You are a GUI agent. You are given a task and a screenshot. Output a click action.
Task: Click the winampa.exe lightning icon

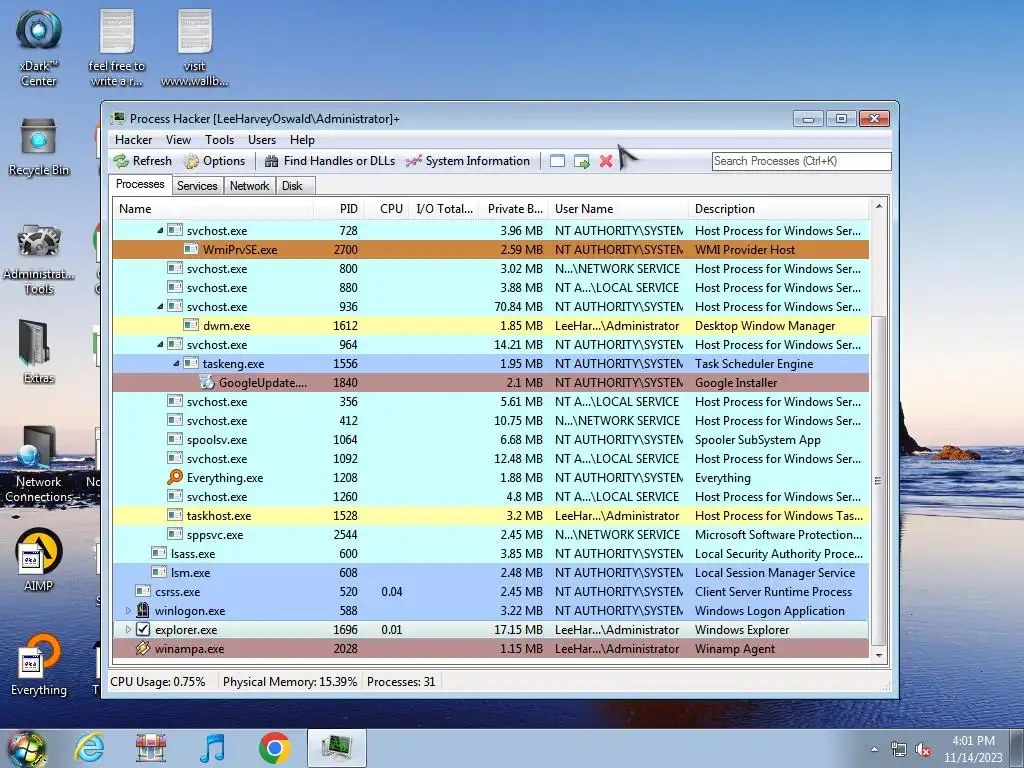pyautogui.click(x=142, y=648)
